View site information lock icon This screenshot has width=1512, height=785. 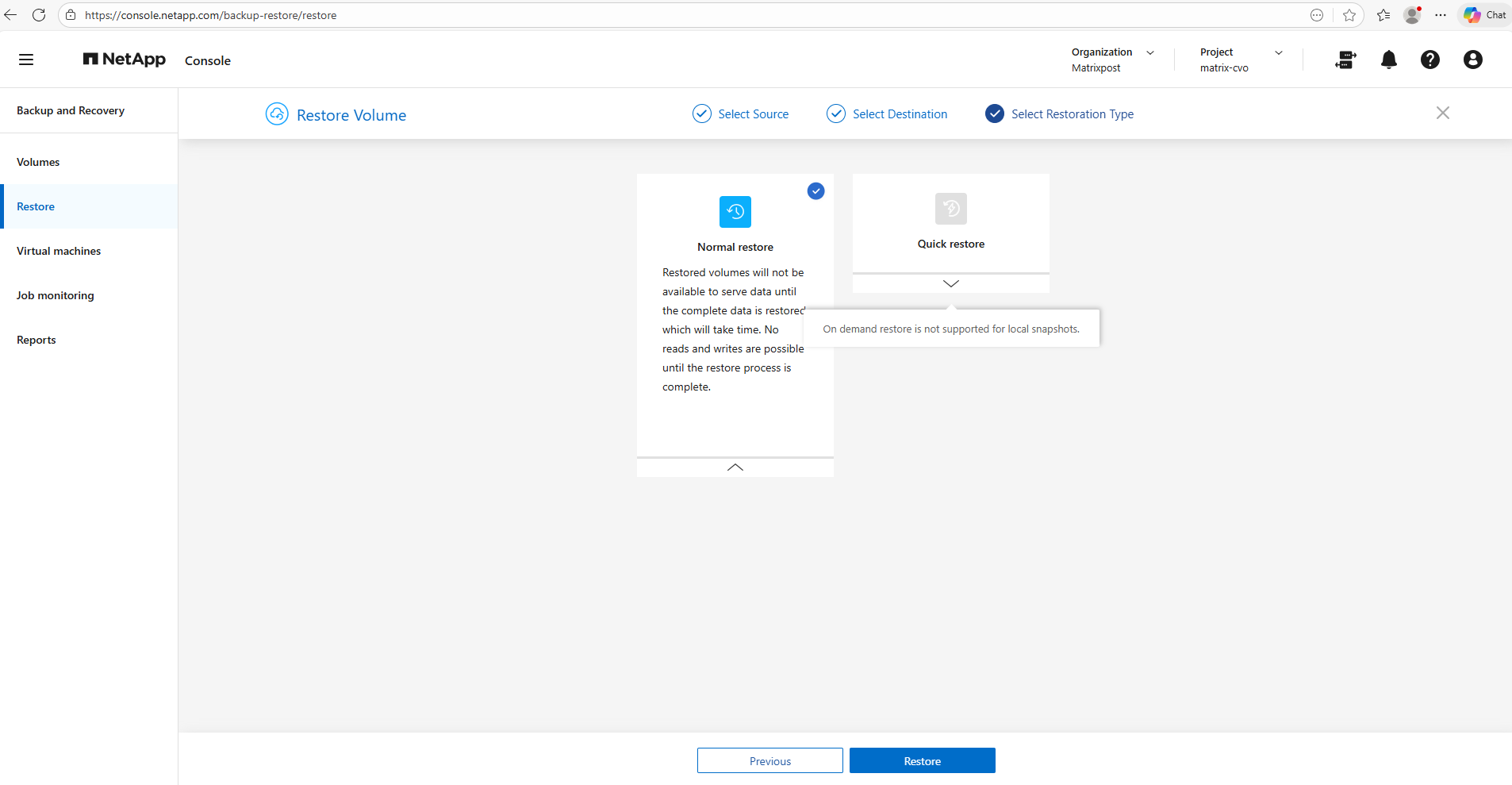pyautogui.click(x=71, y=15)
